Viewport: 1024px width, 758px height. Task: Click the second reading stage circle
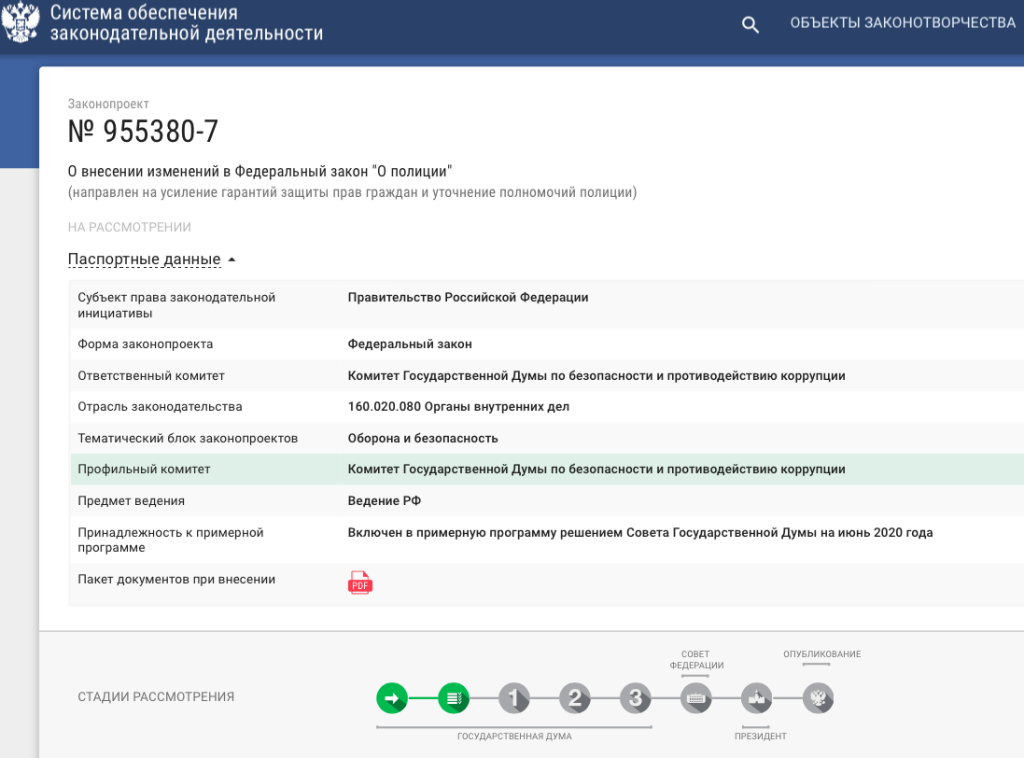point(574,698)
